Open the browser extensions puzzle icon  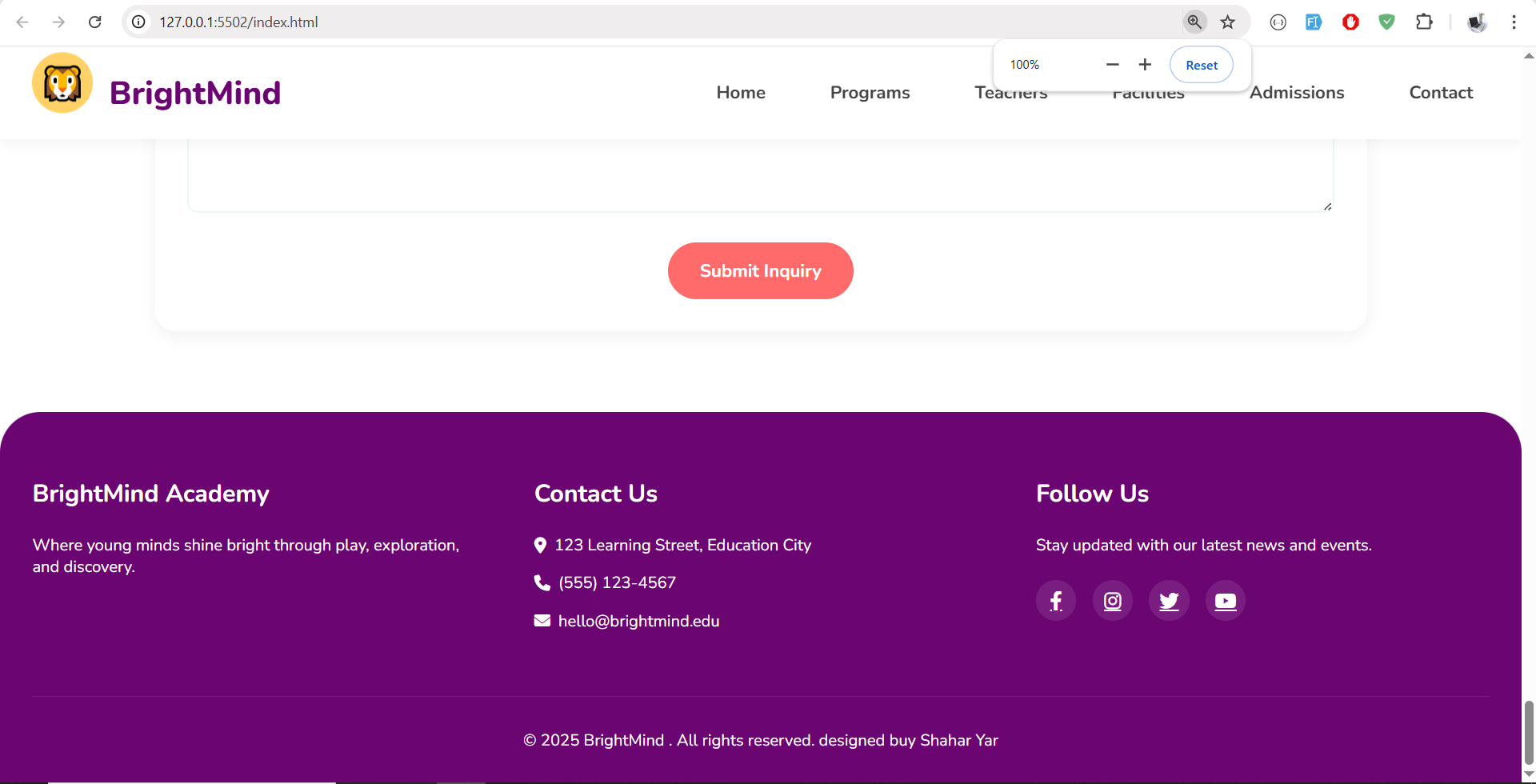coord(1424,22)
